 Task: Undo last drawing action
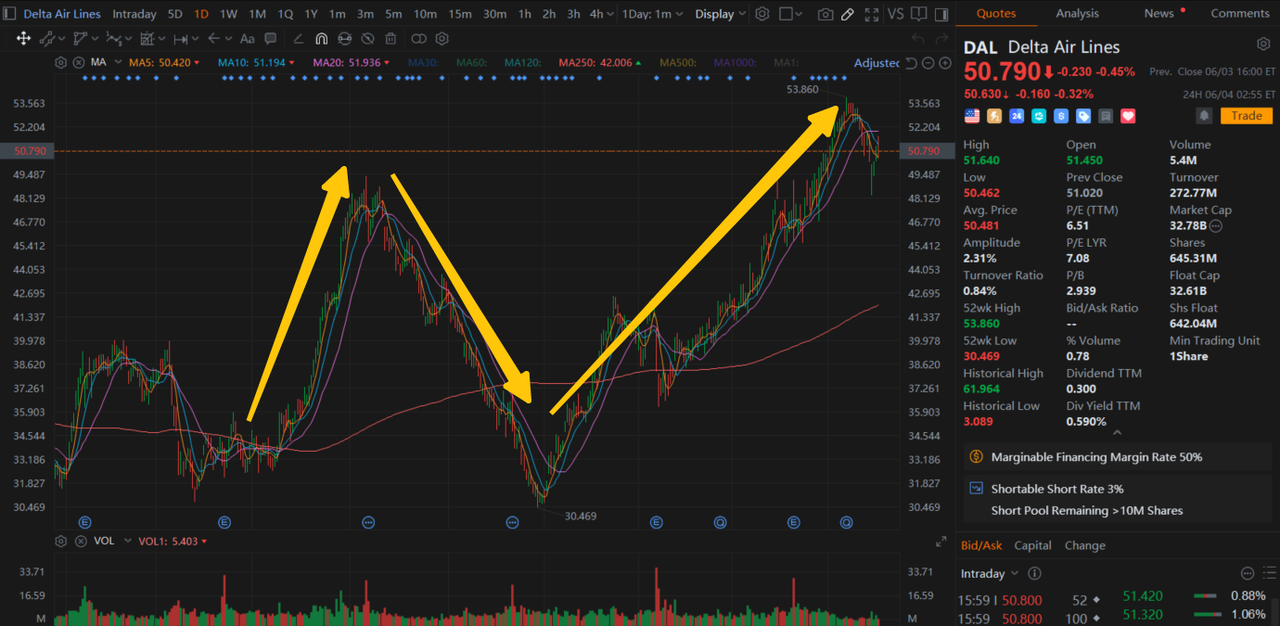(919, 39)
